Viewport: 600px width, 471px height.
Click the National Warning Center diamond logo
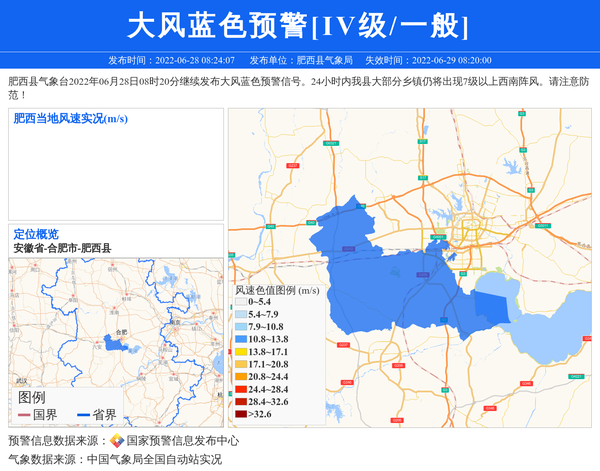117,440
